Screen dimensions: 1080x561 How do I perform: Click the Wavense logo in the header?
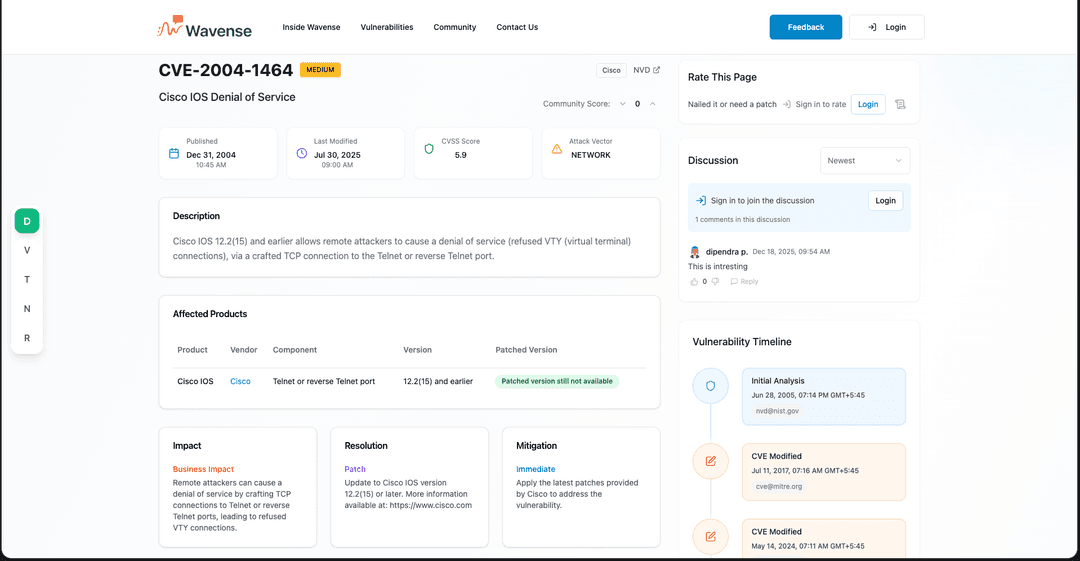205,28
